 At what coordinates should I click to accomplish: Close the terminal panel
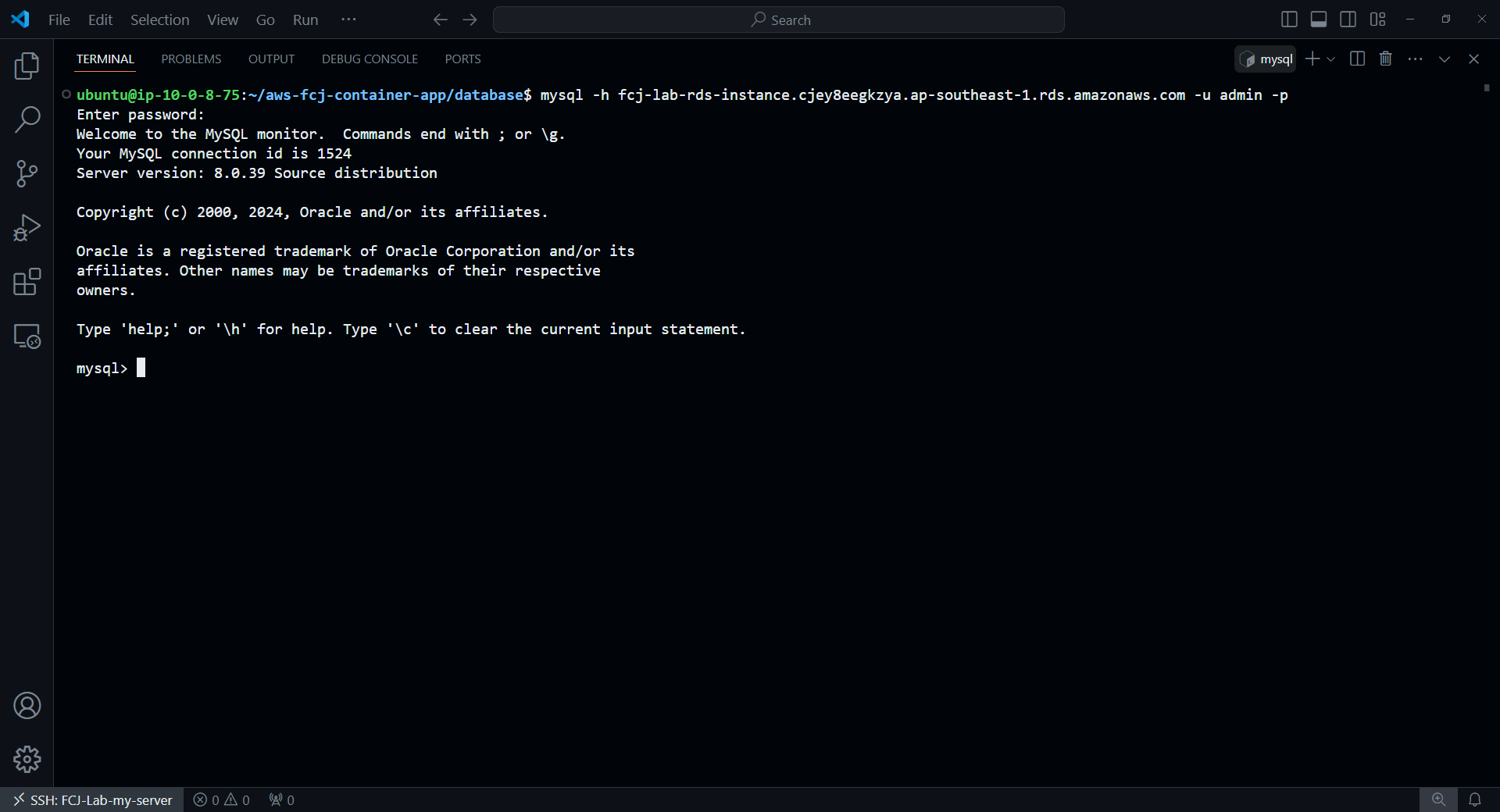coord(1473,59)
